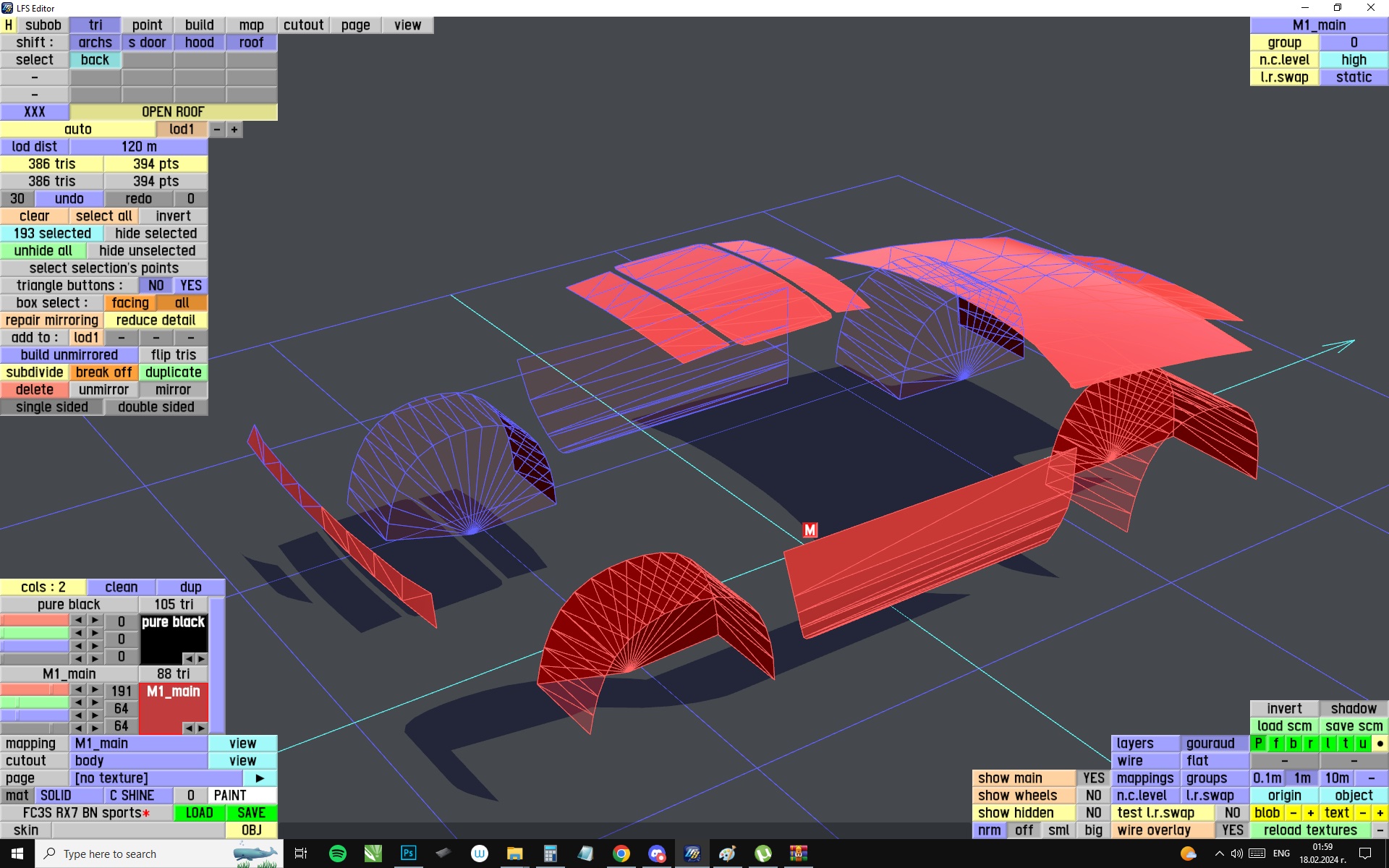
Task: Open the cutout body selector
Action: pos(139,761)
